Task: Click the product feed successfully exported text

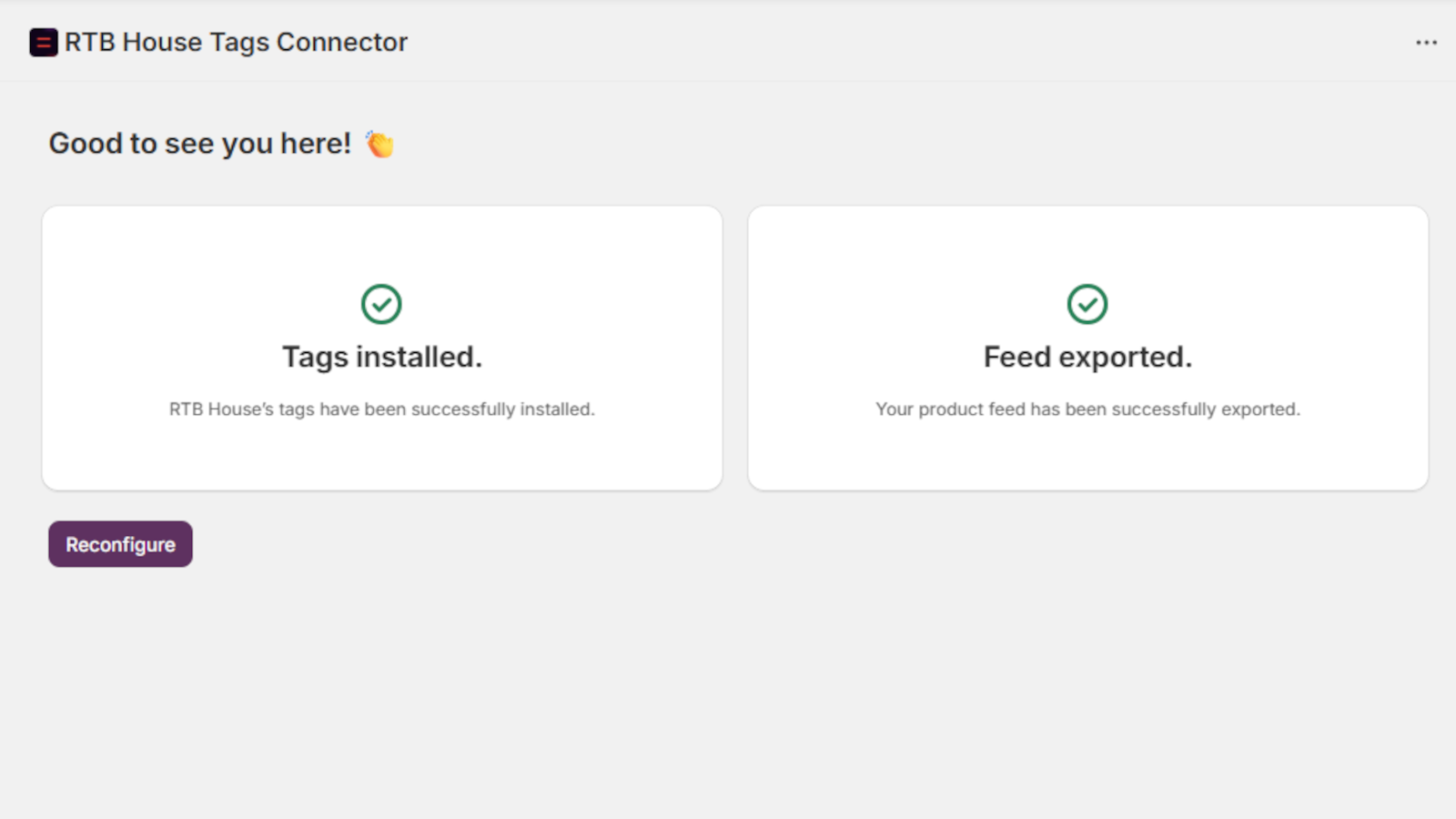Action: tap(1087, 409)
